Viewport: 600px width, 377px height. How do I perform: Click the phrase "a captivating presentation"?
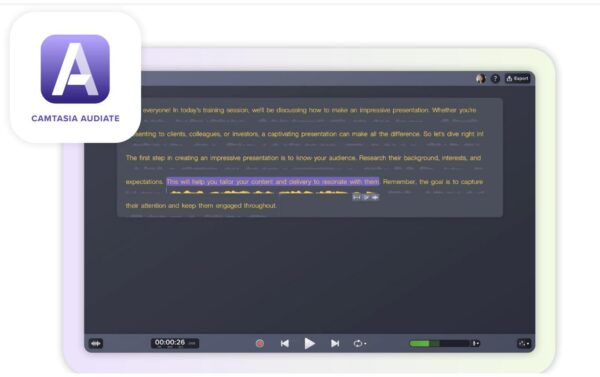pos(299,134)
